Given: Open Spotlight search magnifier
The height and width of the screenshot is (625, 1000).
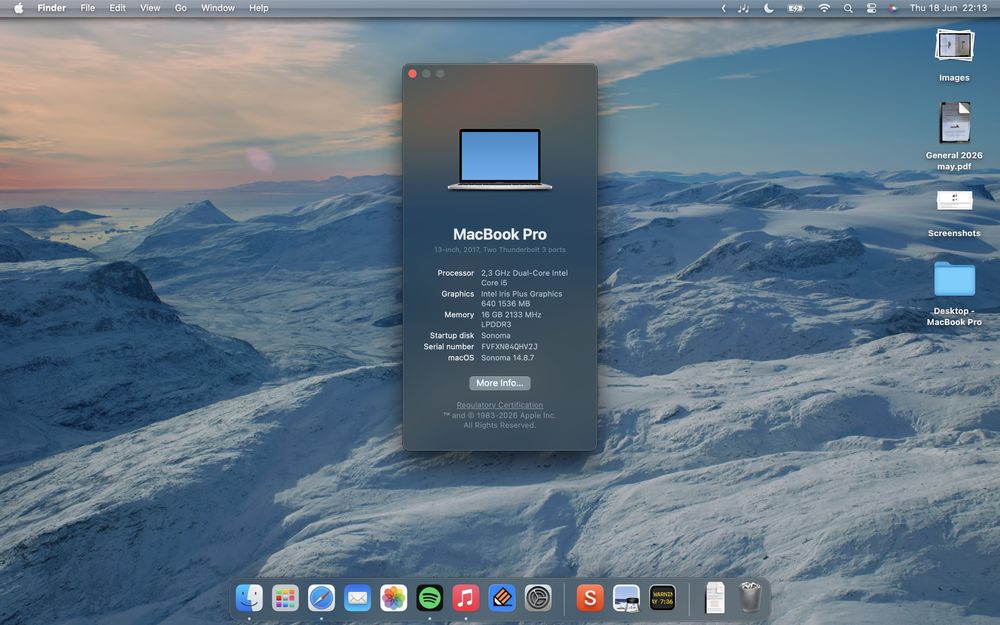Looking at the screenshot, I should coord(848,8).
